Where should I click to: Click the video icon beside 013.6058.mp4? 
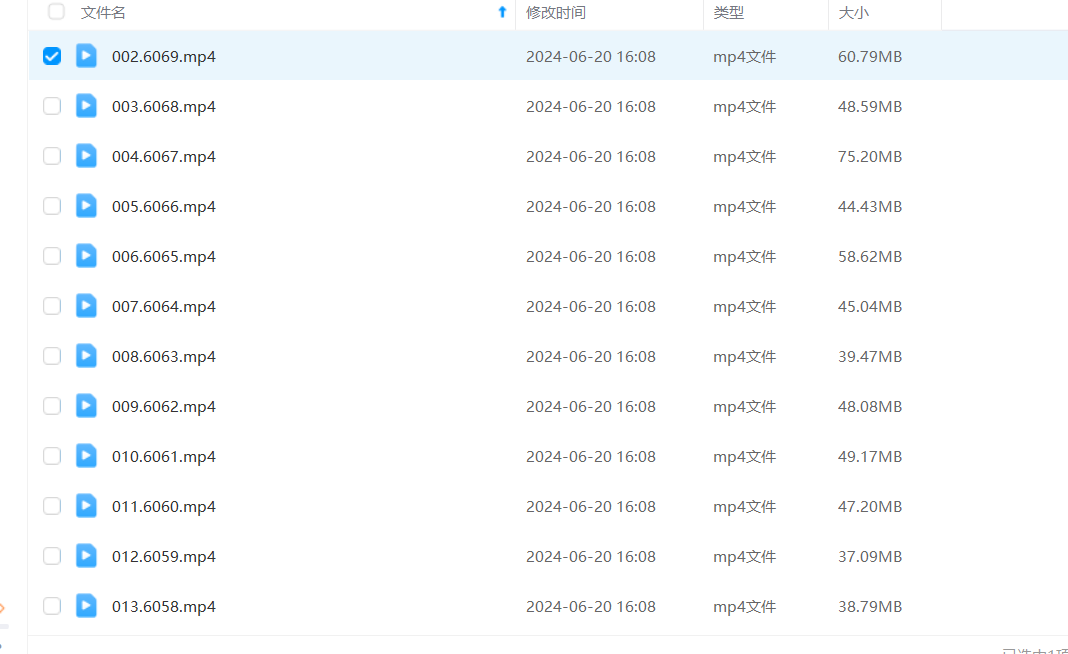tap(87, 606)
